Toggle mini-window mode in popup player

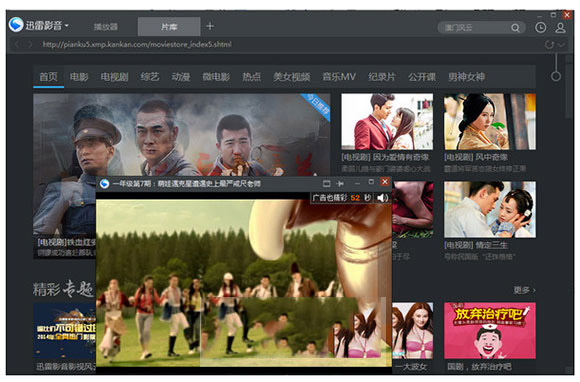327,183
